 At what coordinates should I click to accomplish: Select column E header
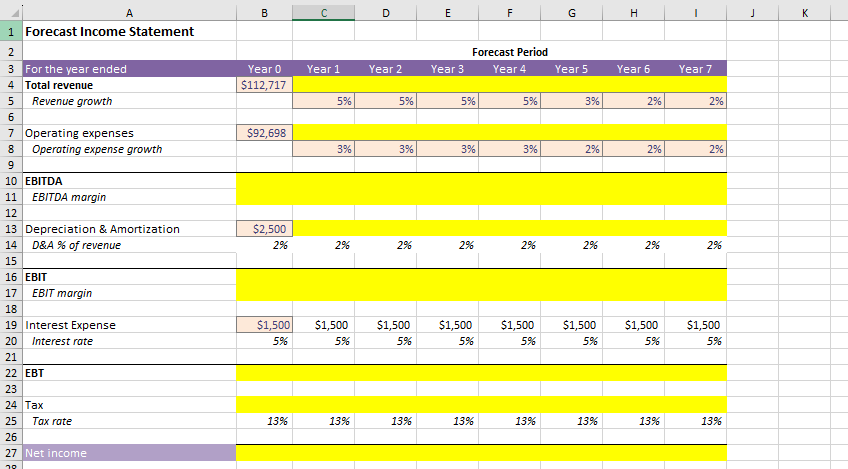[x=448, y=13]
